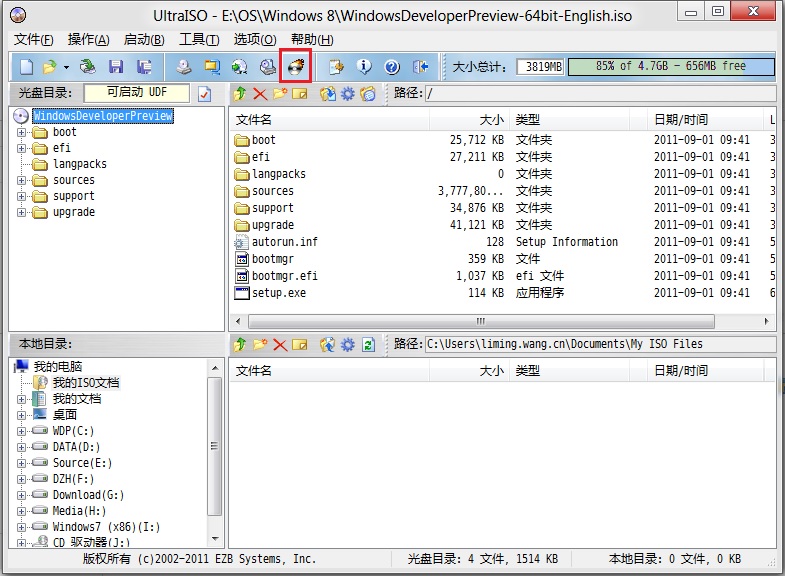Viewport: 785px width, 576px height.
Task: Click the Add files icon in main toolbar
Action: (x=336, y=67)
